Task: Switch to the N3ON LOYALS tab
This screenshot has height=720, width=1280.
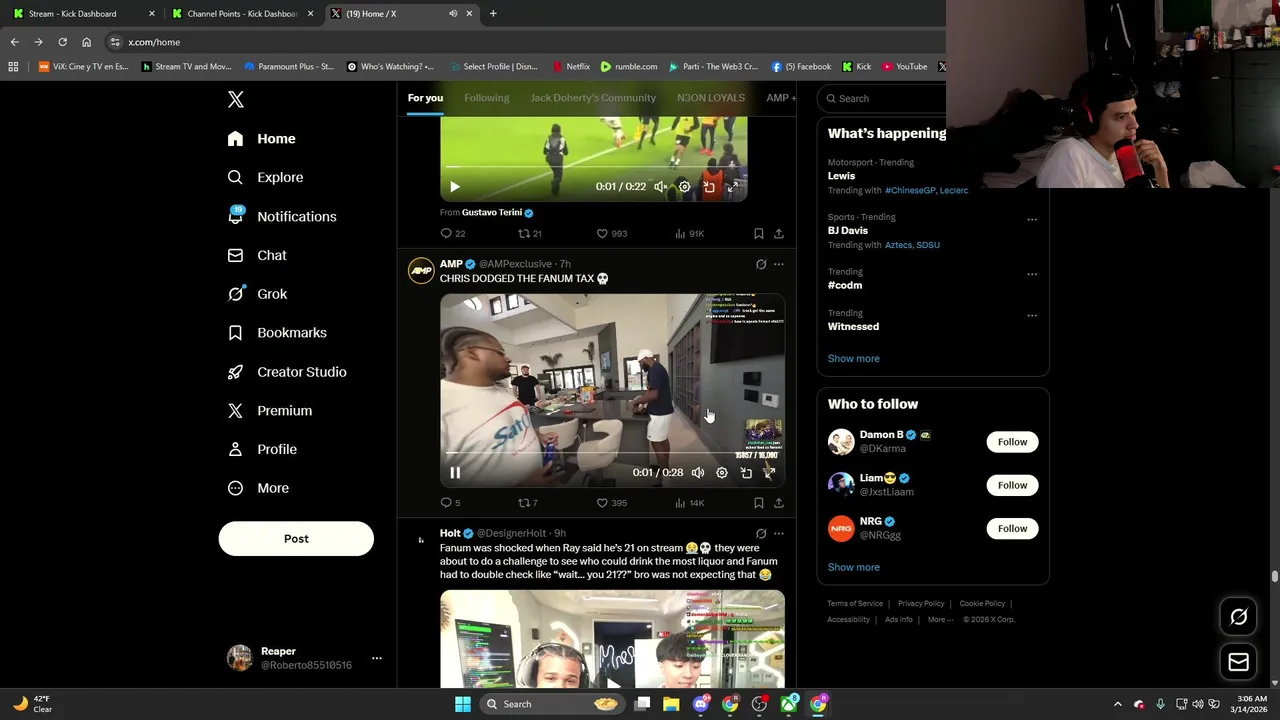Action: [711, 98]
